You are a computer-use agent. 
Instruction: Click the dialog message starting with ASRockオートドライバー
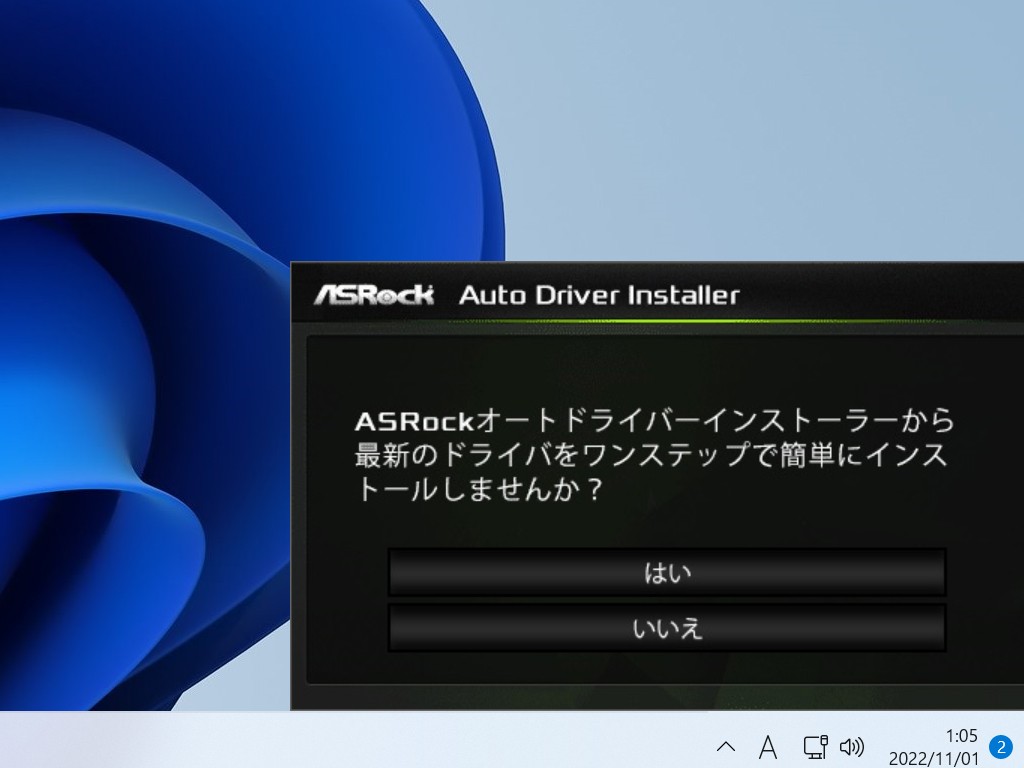pyautogui.click(x=654, y=455)
